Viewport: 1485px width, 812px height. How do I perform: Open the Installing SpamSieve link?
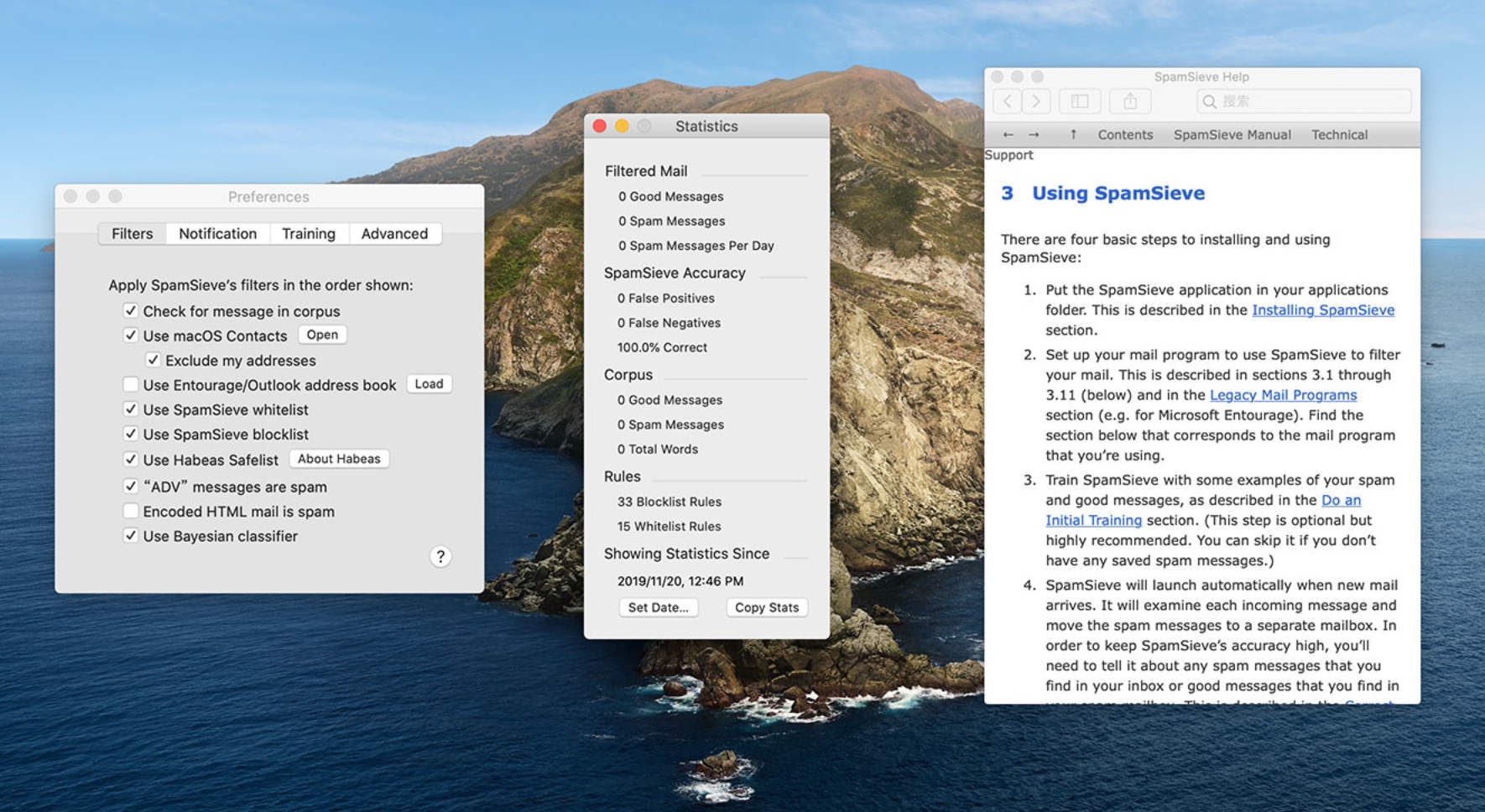[1323, 310]
